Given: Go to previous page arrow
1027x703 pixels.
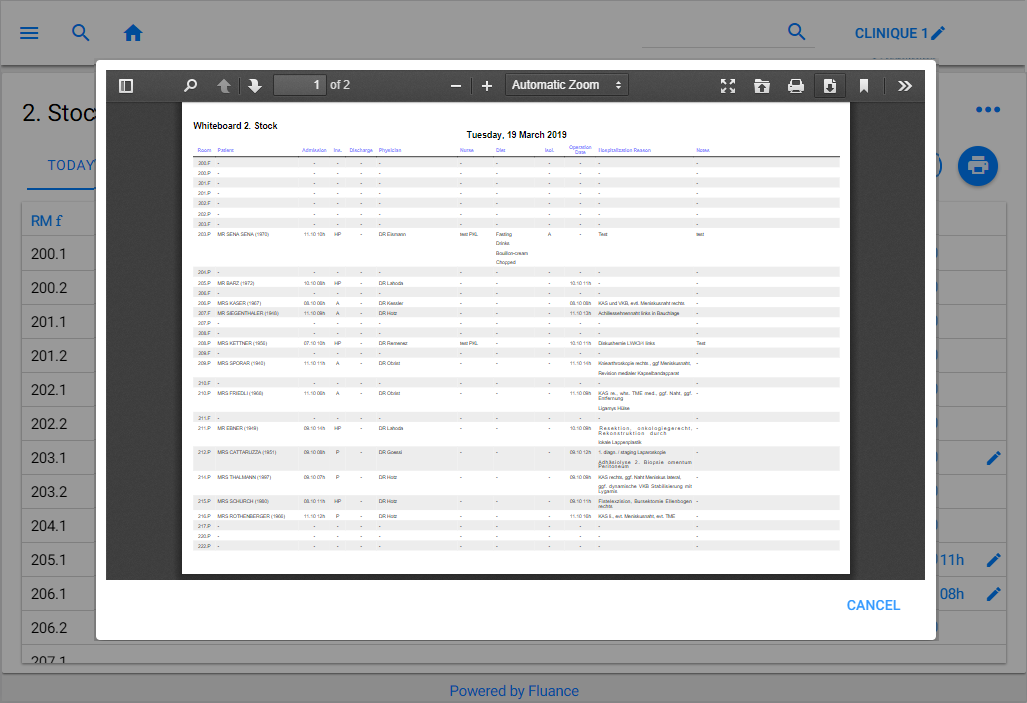Looking at the screenshot, I should tap(224, 86).
